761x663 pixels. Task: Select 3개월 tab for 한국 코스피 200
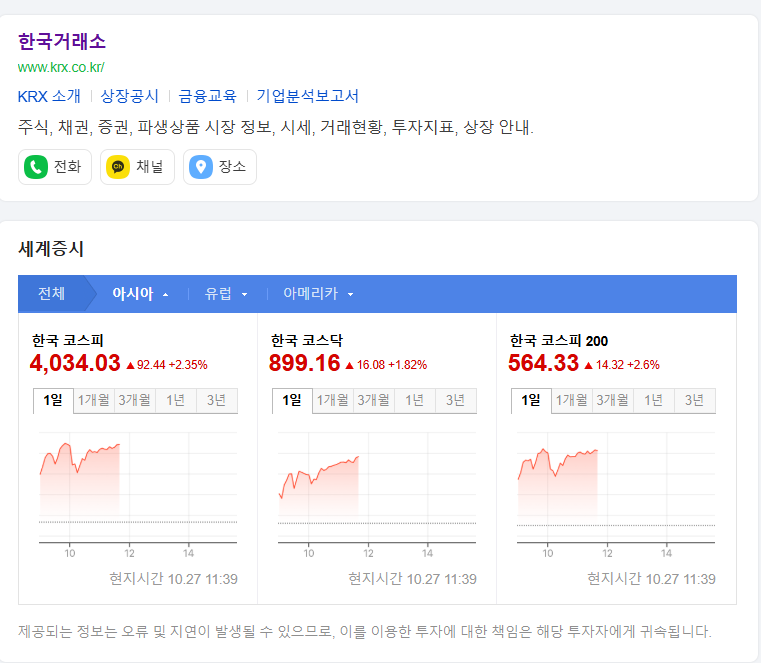click(x=612, y=400)
